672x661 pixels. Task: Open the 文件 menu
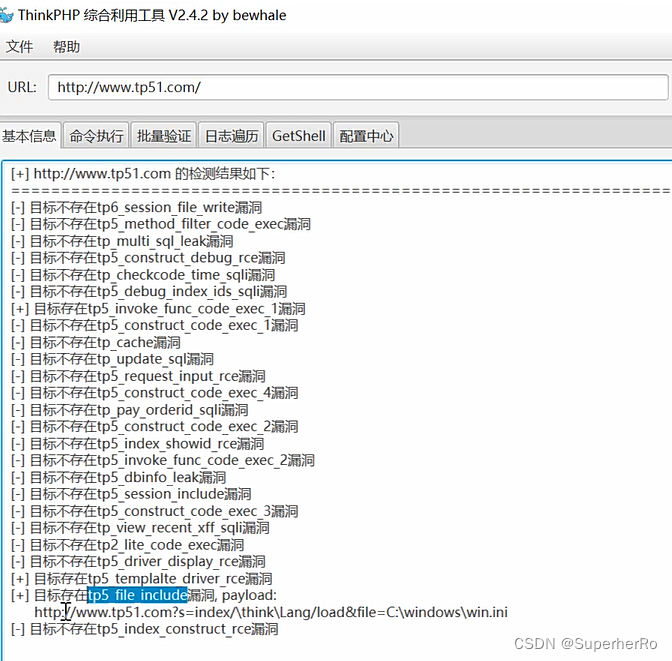[x=19, y=47]
